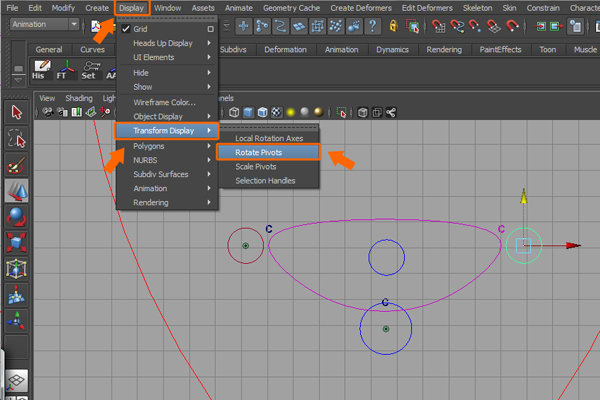This screenshot has height=400, width=600.
Task: Enable Snap to grids magnet
Action: point(438,26)
